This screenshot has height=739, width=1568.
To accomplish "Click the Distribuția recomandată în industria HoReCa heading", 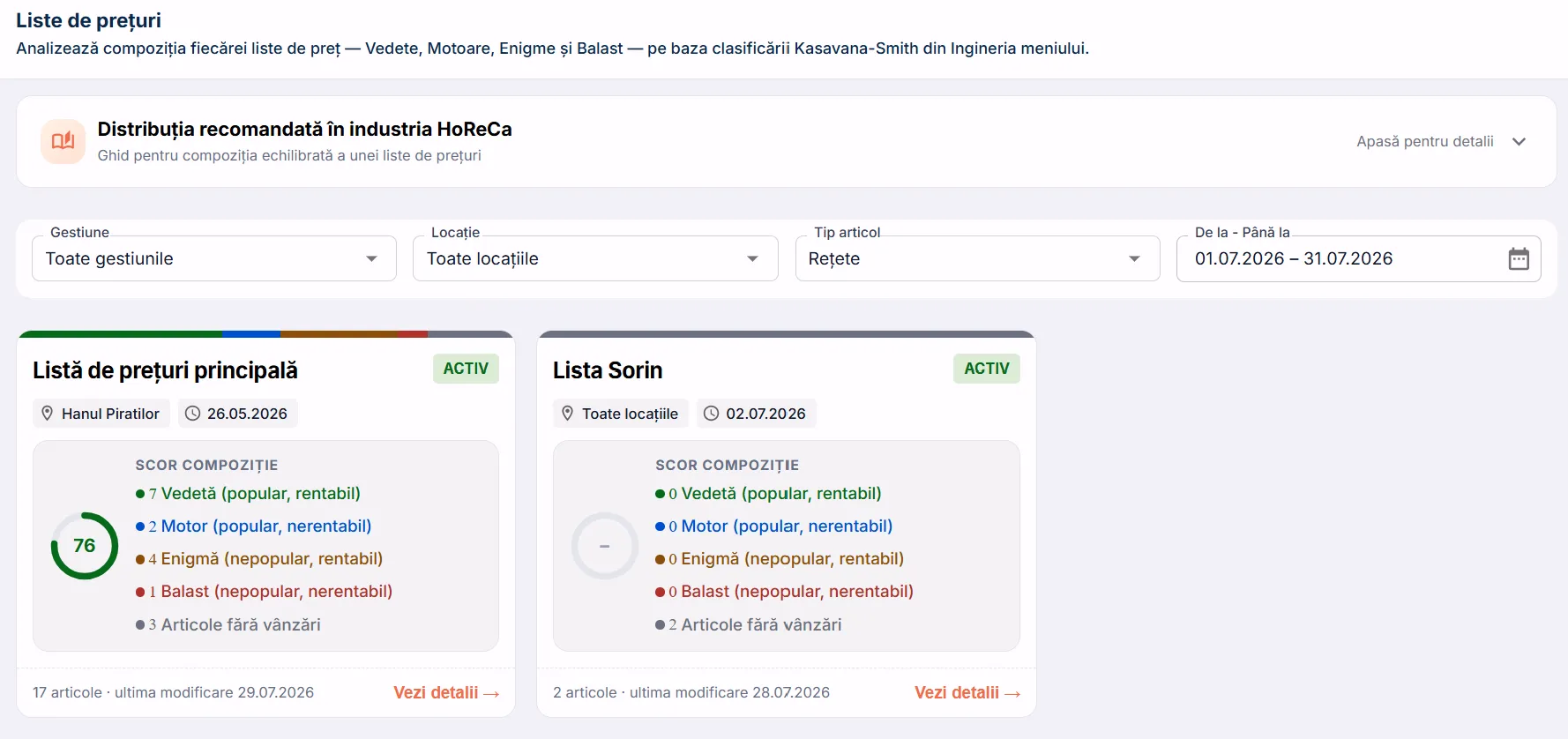I will tap(304, 130).
